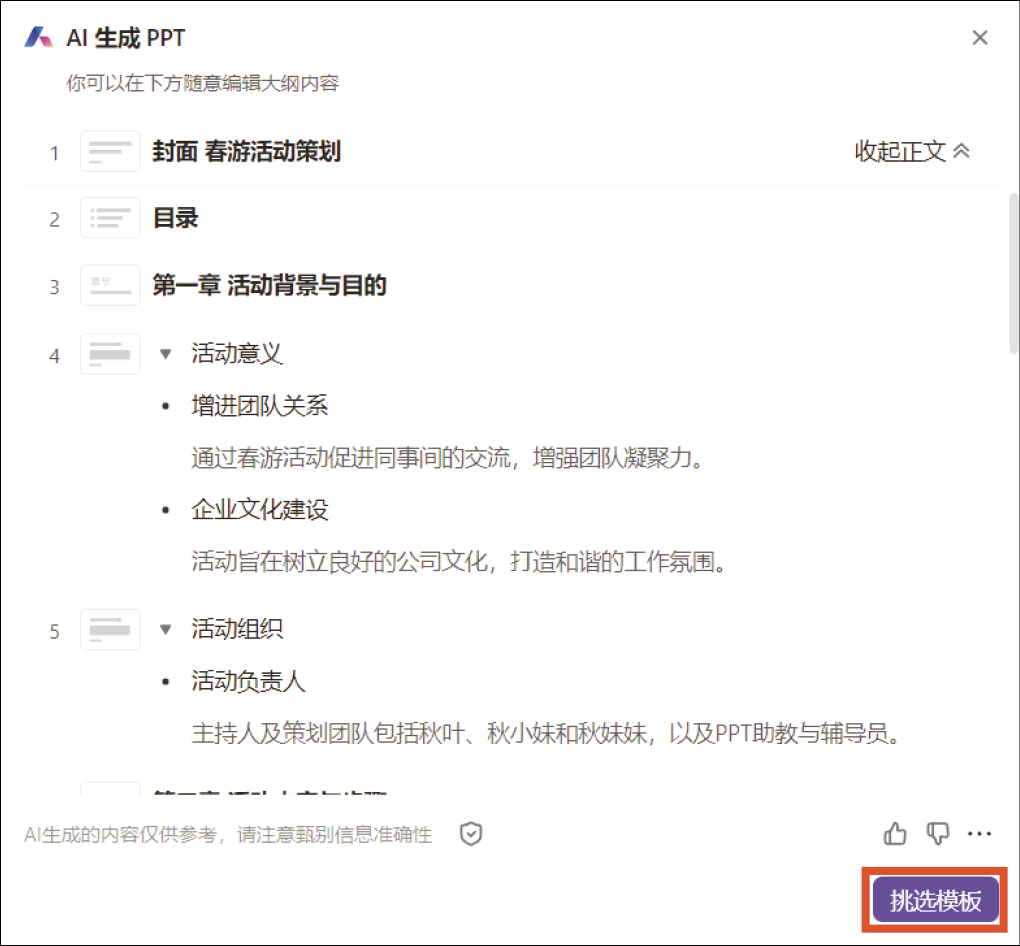Collapse body text with 收起正文
This screenshot has width=1020, height=946.
click(x=911, y=151)
